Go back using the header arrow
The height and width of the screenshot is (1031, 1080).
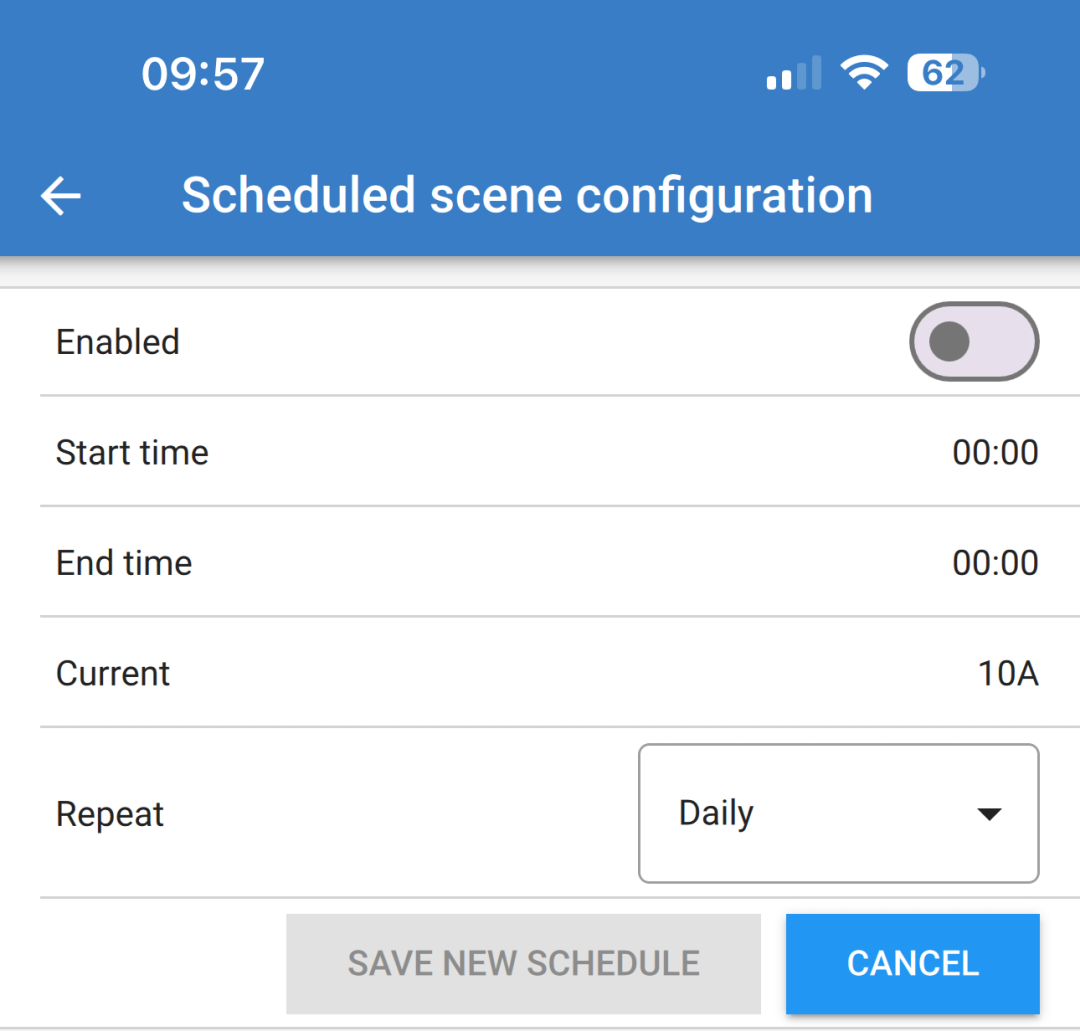61,196
